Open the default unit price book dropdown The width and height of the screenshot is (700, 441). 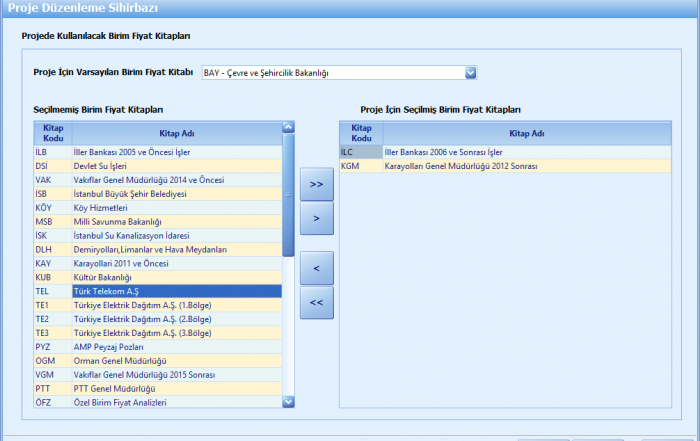tap(470, 73)
